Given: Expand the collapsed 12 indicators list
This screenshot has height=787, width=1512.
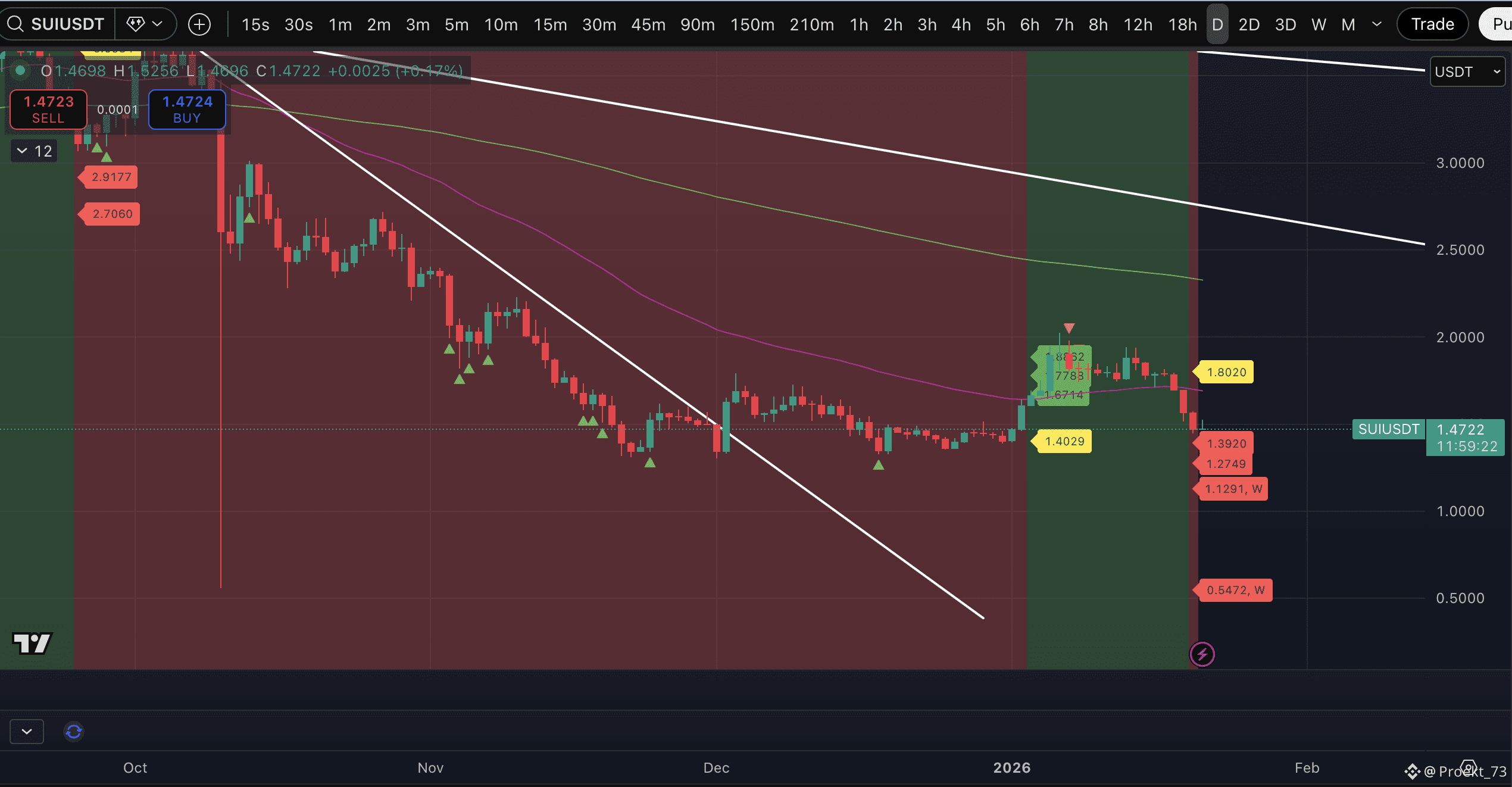Looking at the screenshot, I should [35, 151].
